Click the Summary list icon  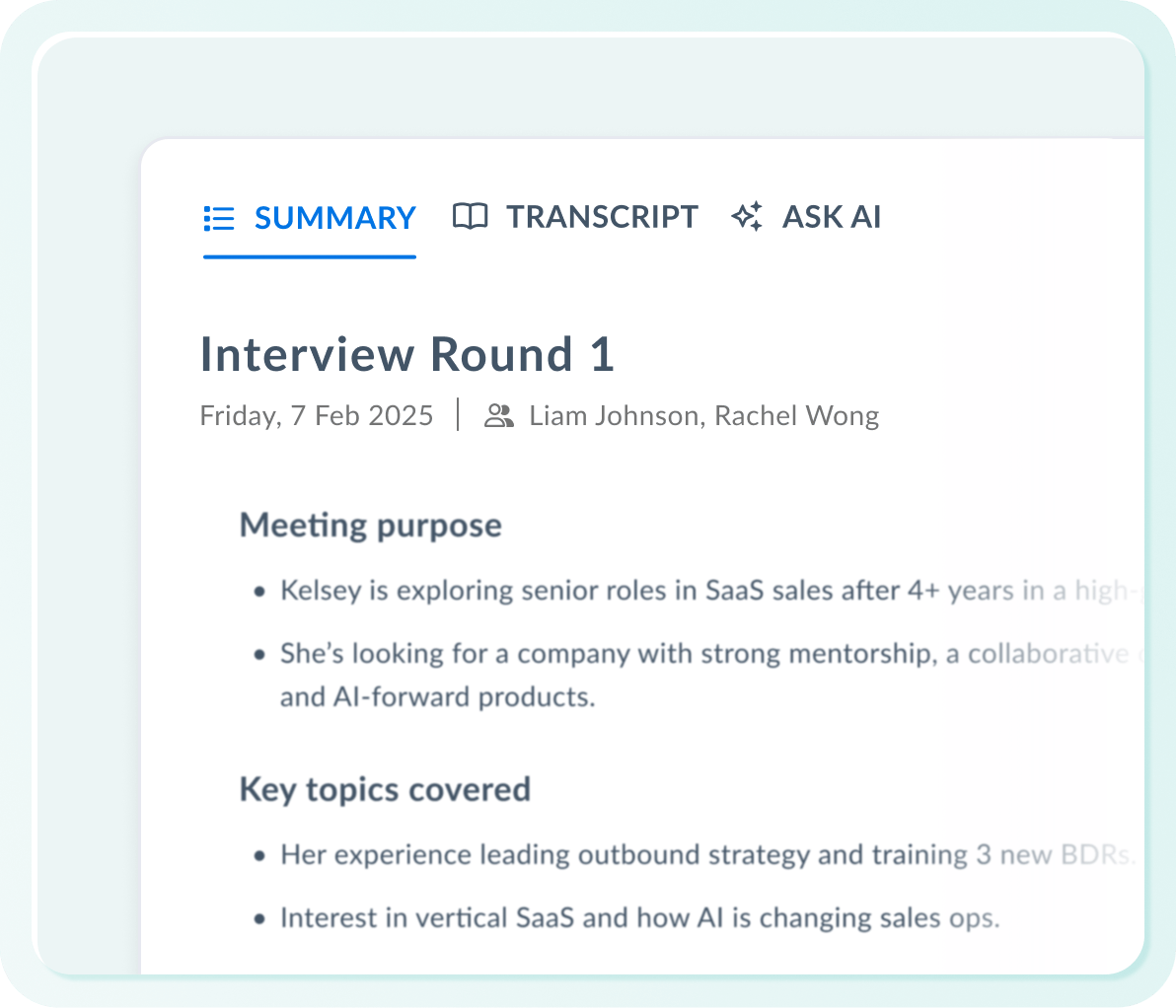click(x=218, y=218)
